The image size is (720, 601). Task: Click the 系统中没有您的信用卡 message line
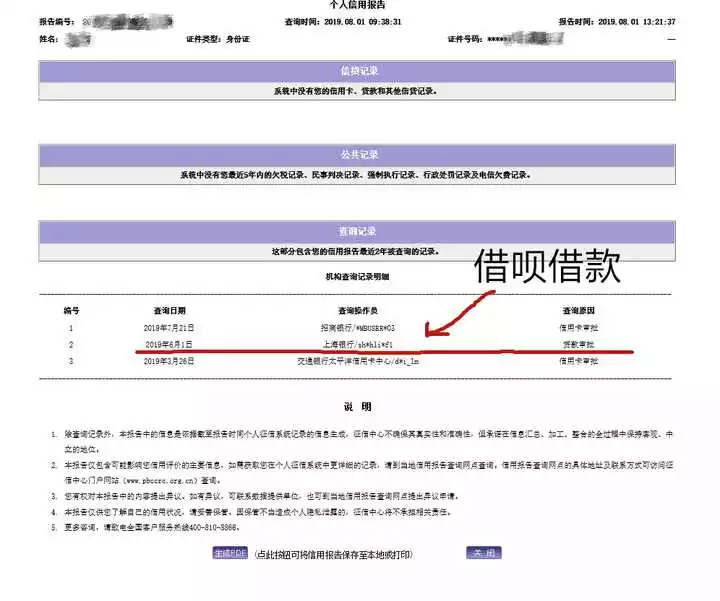pyautogui.click(x=356, y=91)
